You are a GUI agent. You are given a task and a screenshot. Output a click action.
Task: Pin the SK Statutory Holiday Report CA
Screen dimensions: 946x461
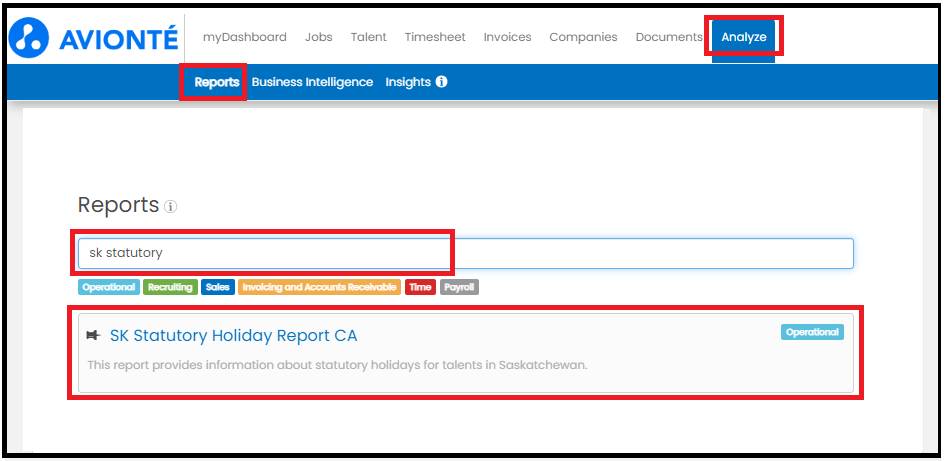pyautogui.click(x=93, y=335)
